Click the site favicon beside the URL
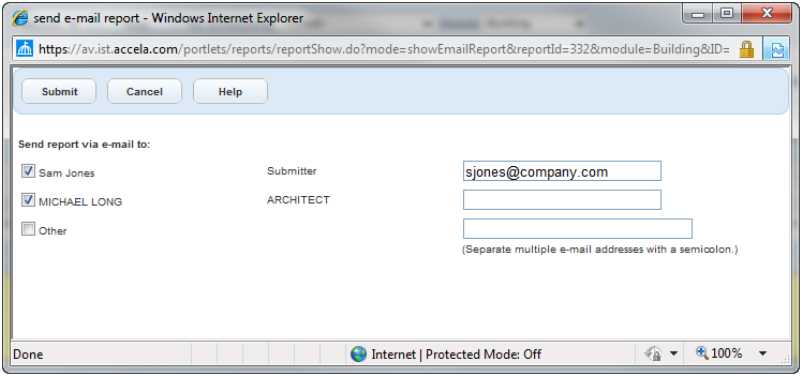The width and height of the screenshot is (802, 376). 25,49
